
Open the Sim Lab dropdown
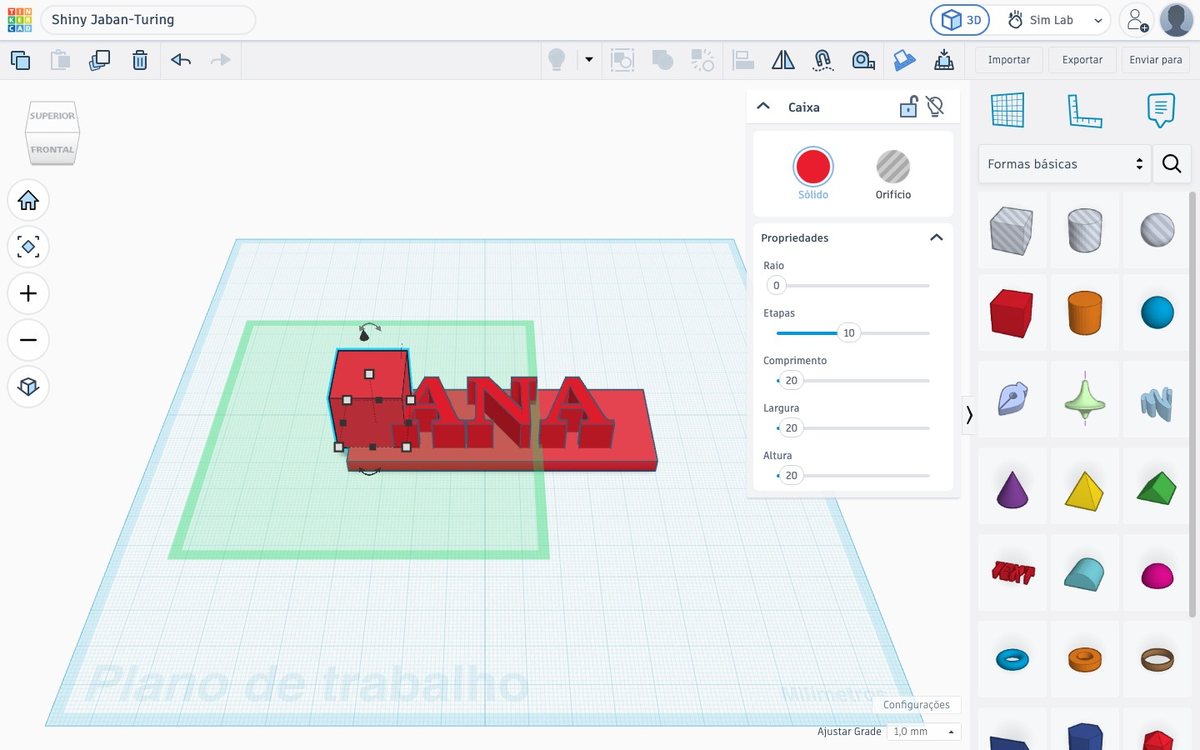tap(1057, 20)
